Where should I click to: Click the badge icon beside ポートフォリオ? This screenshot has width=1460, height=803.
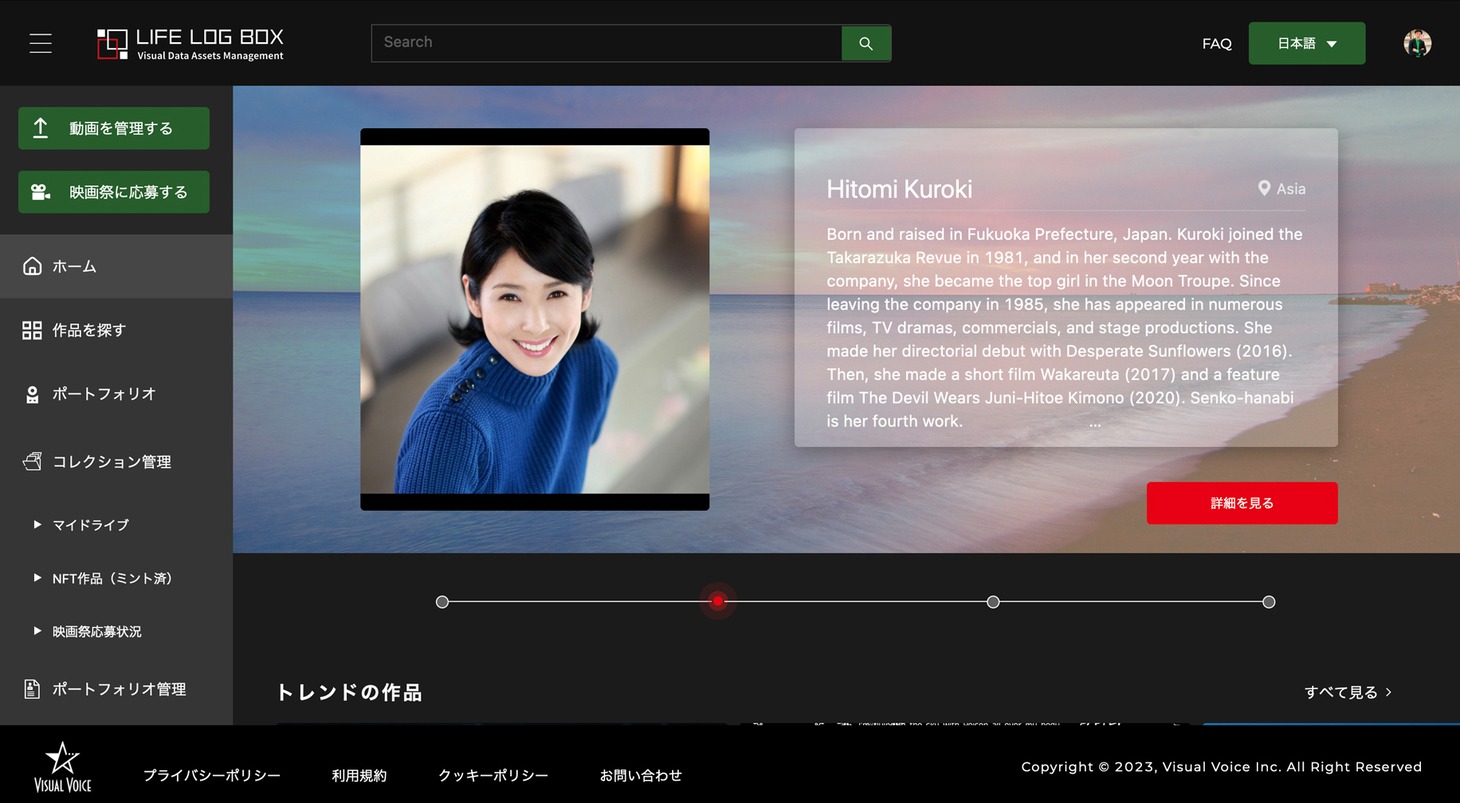tap(32, 394)
